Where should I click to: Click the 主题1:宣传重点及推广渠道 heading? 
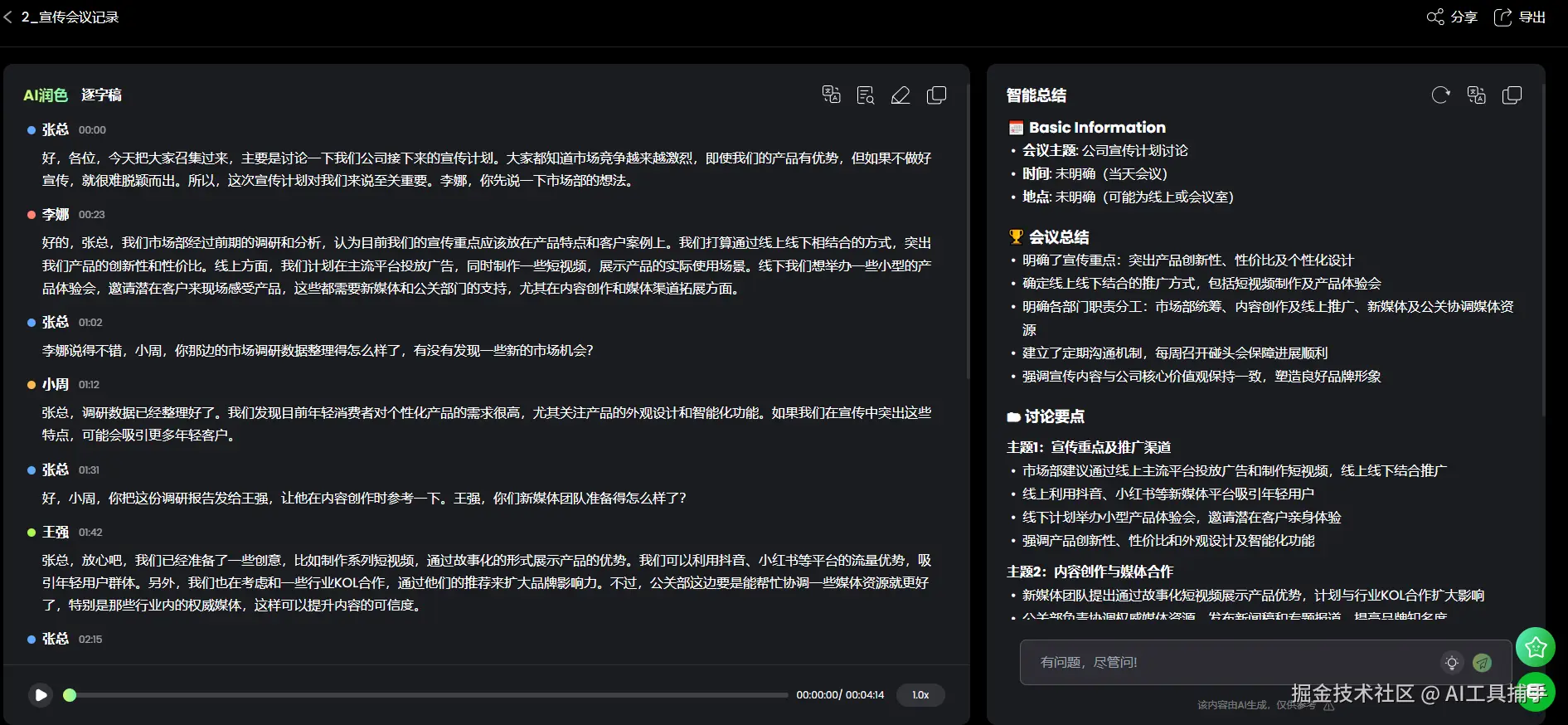1089,447
